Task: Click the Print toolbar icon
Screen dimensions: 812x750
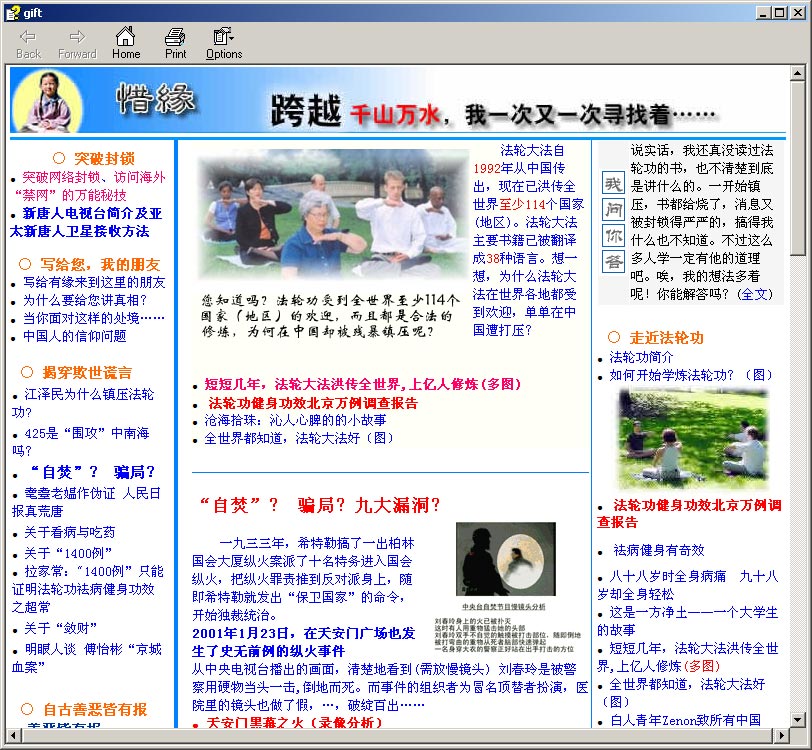Action: tap(176, 43)
